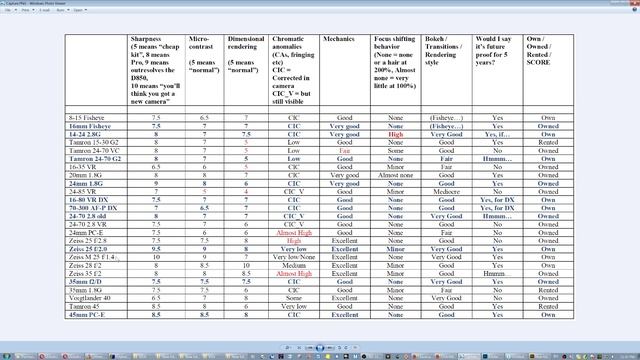Click the Tamron 24-70 G2 row label
640x360 pixels.
click(x=95, y=159)
